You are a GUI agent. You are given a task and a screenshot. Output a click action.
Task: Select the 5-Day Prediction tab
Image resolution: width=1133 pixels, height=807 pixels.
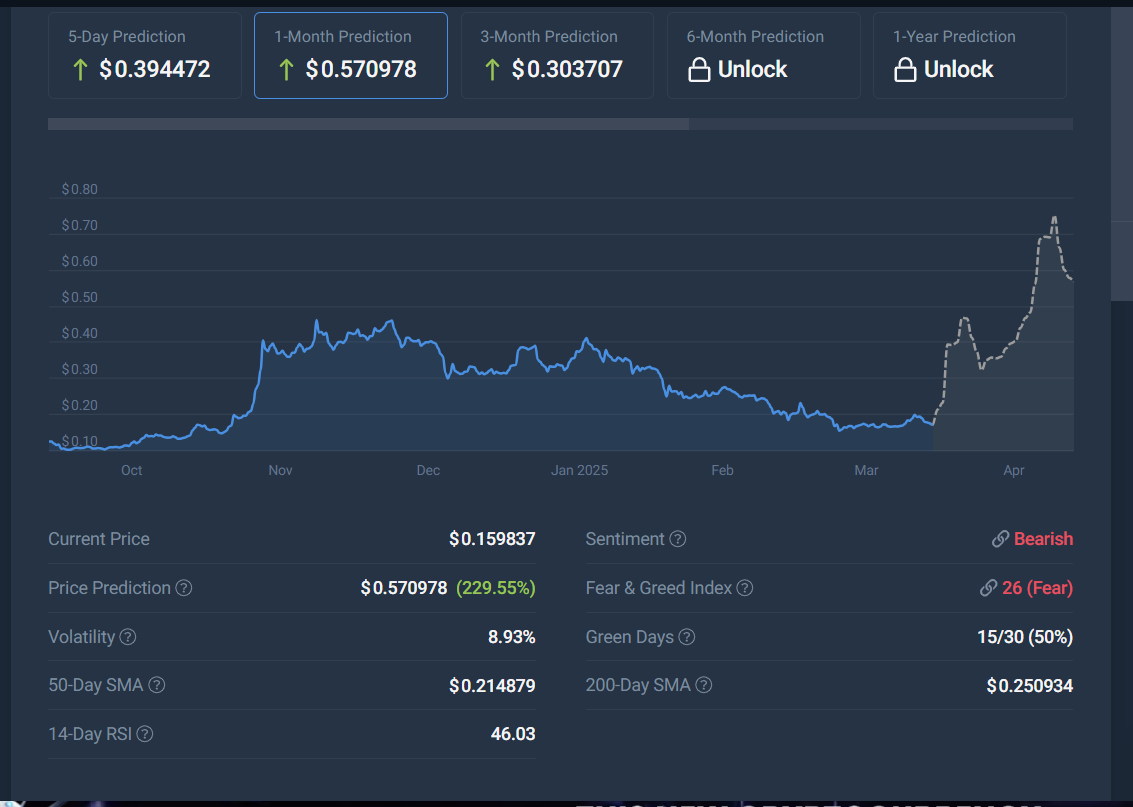[145, 55]
